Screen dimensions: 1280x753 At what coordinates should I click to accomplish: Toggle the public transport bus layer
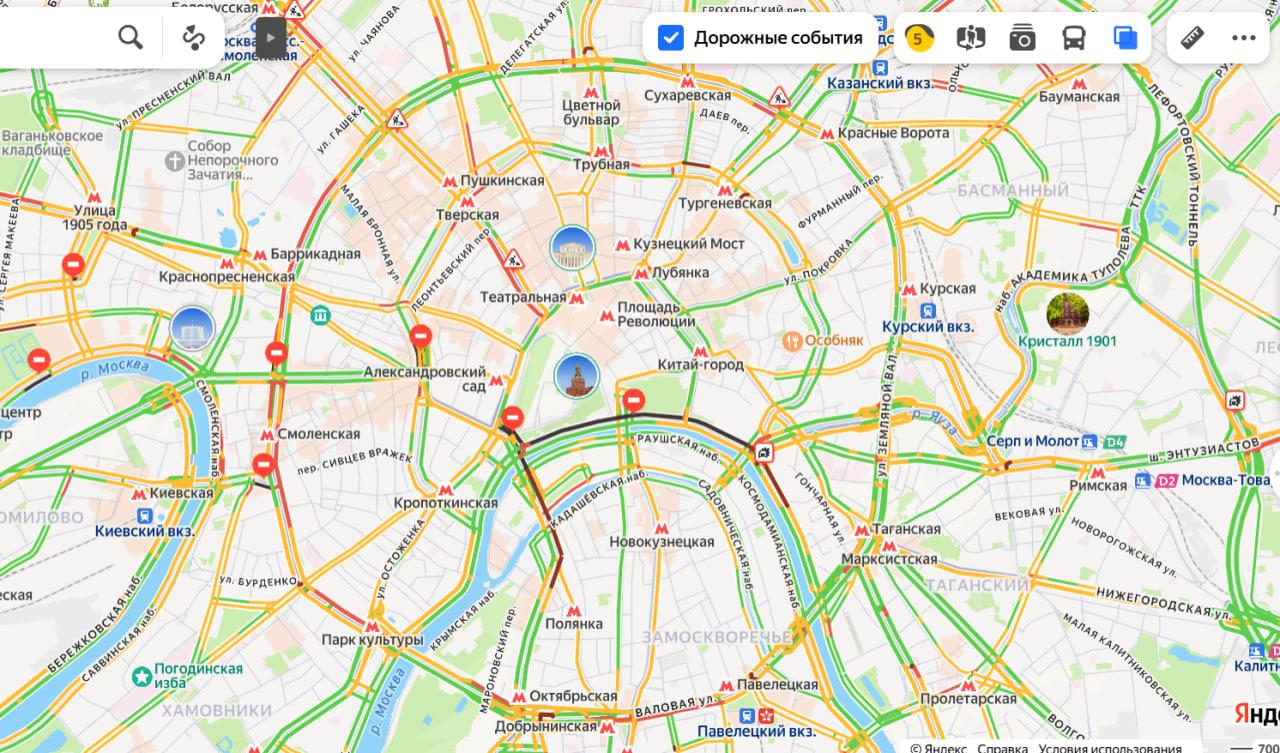[x=1074, y=38]
